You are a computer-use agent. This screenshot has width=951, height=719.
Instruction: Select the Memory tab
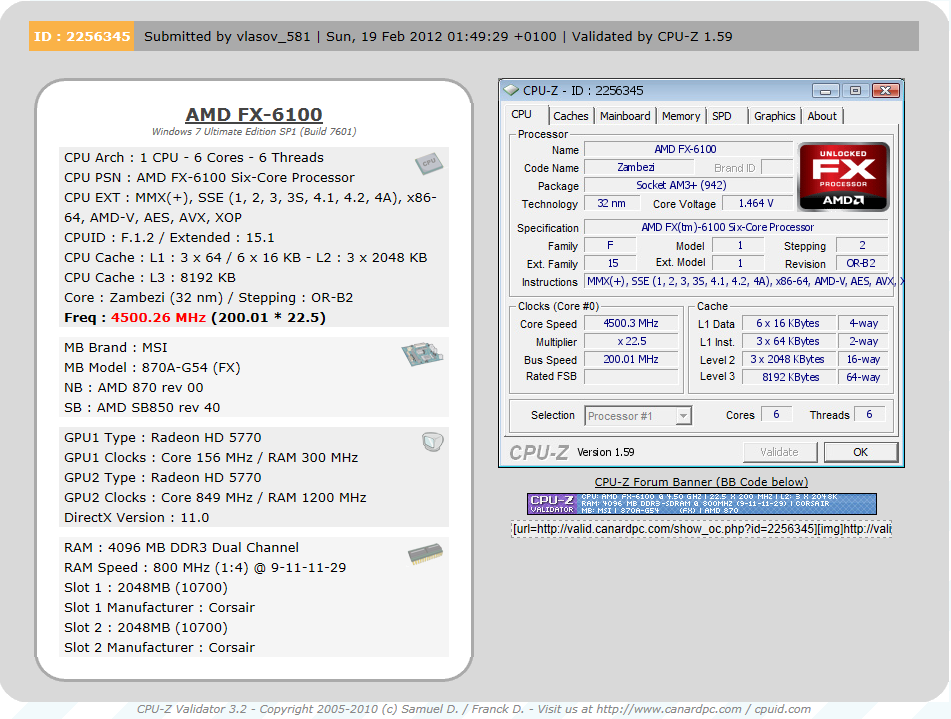[x=681, y=116]
